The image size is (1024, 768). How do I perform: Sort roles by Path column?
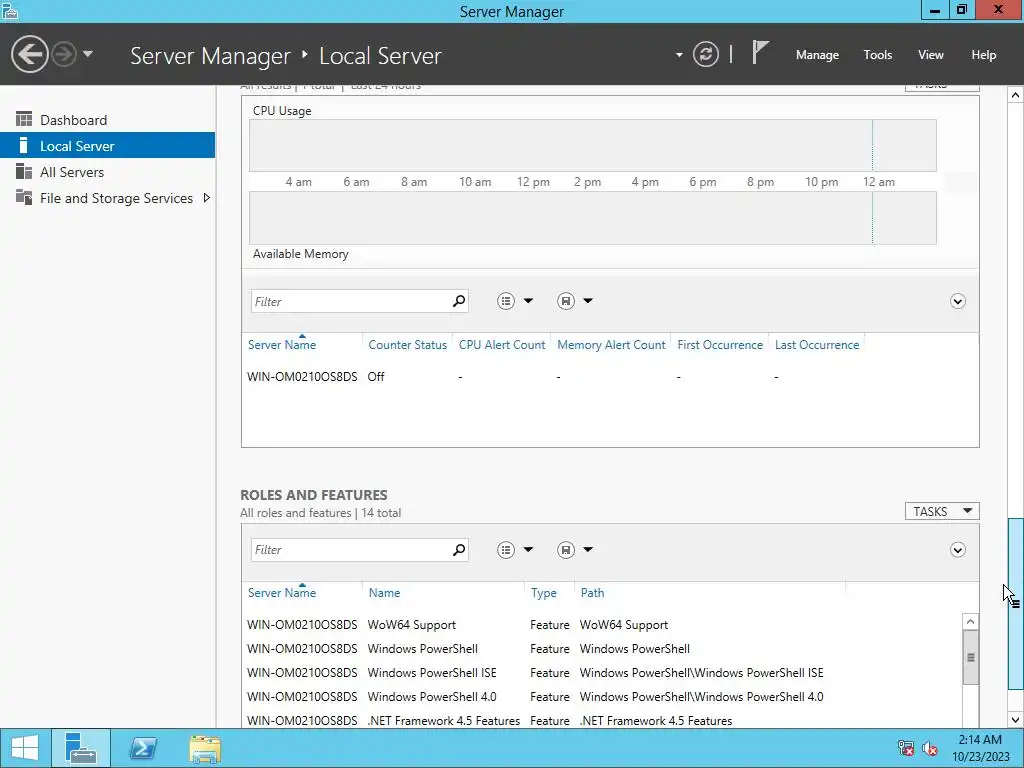click(592, 593)
